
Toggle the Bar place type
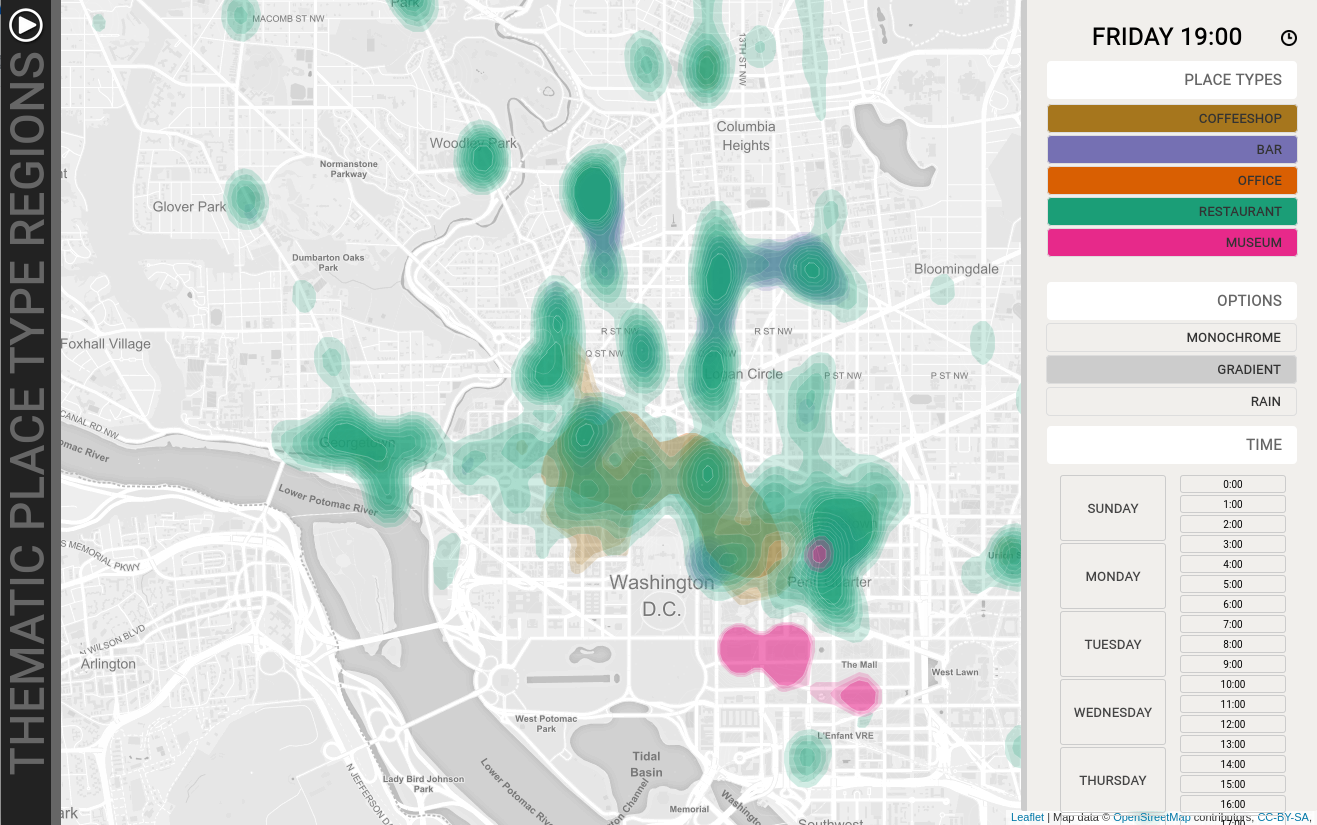click(x=1172, y=149)
